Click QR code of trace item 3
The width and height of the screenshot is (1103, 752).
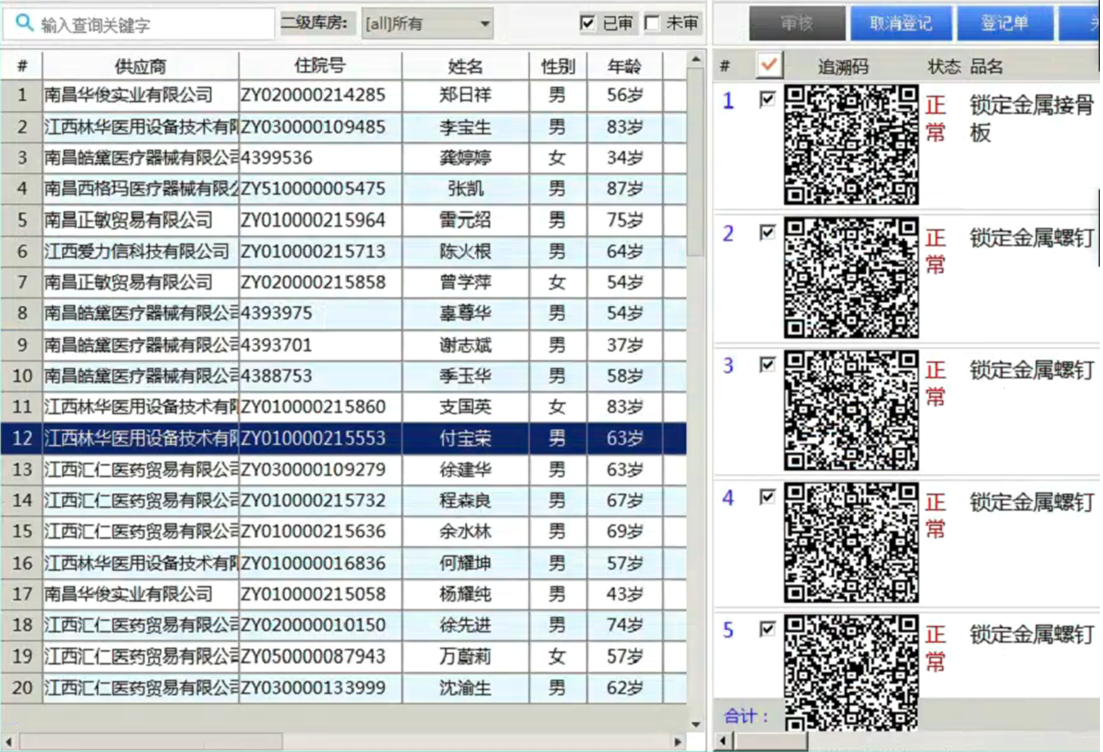pos(851,410)
